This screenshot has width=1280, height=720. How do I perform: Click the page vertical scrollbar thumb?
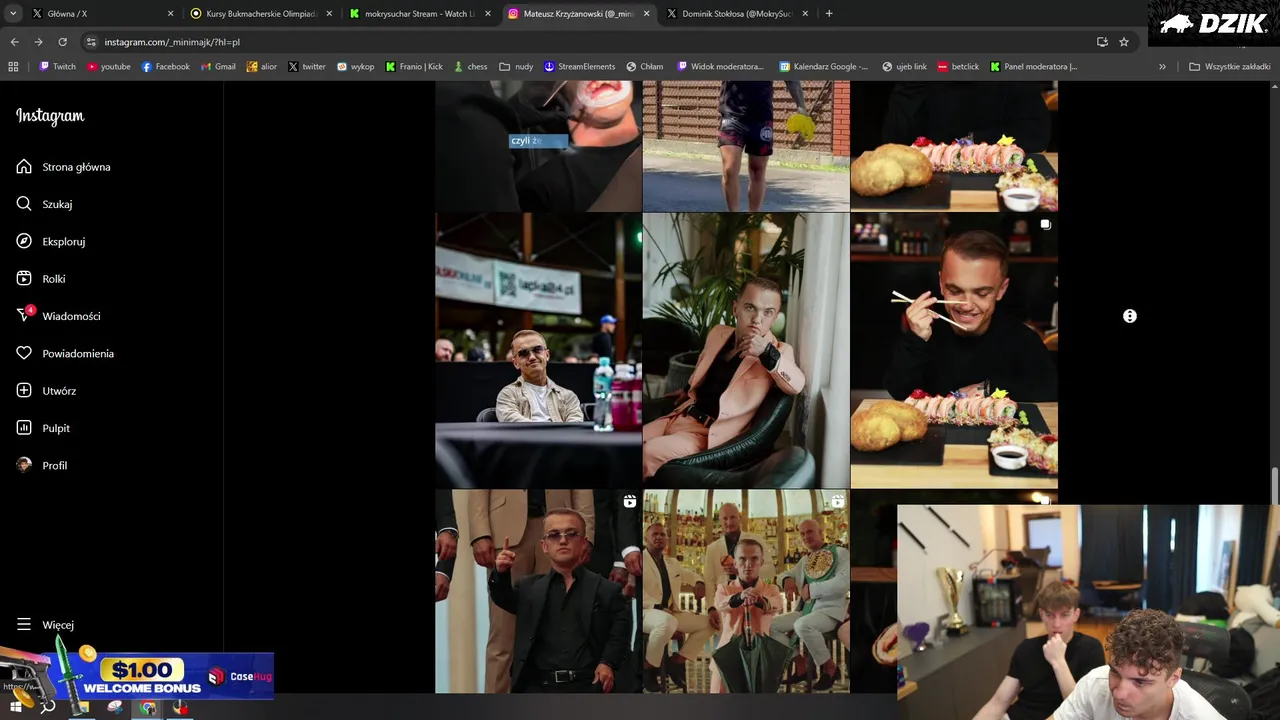pos(1274,486)
